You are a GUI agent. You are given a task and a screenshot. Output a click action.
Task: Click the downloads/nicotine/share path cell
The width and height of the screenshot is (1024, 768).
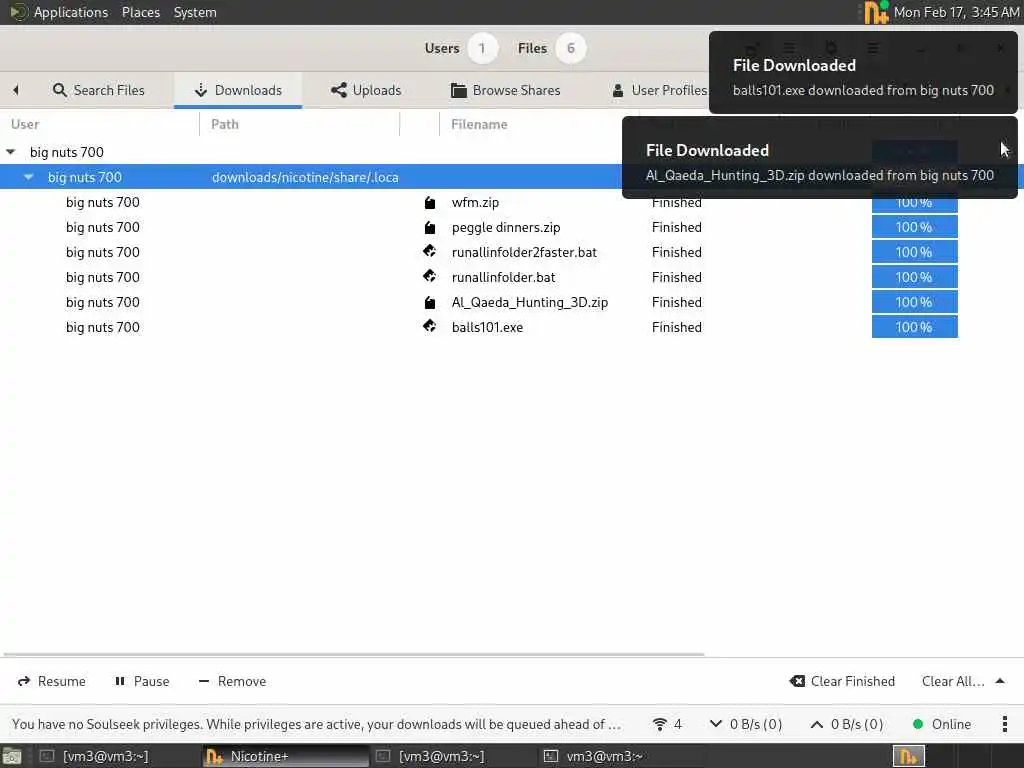pos(305,177)
